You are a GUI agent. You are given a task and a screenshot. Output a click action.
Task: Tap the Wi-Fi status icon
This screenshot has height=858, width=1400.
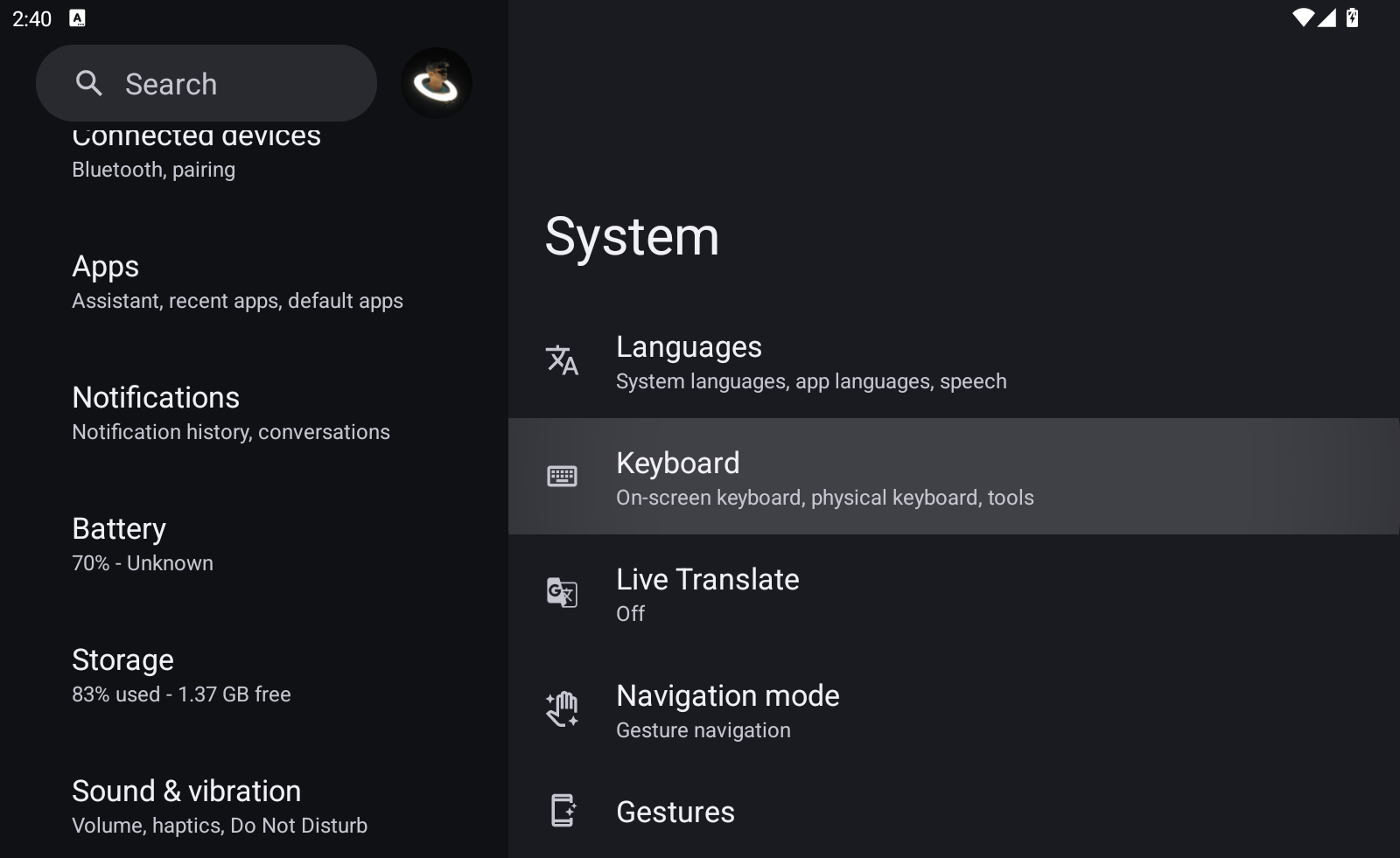pos(1302,17)
